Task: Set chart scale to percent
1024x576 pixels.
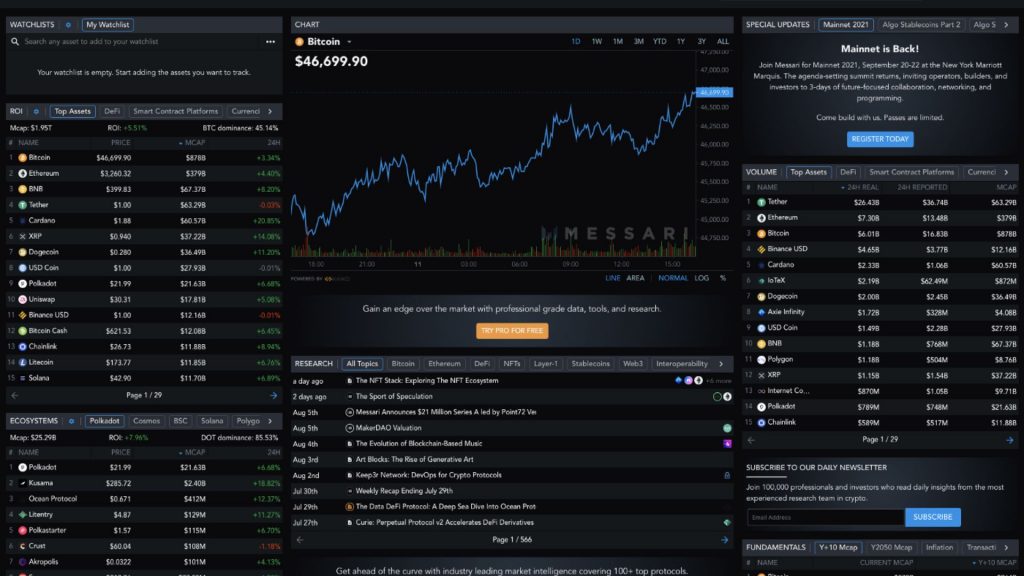Action: coord(723,278)
